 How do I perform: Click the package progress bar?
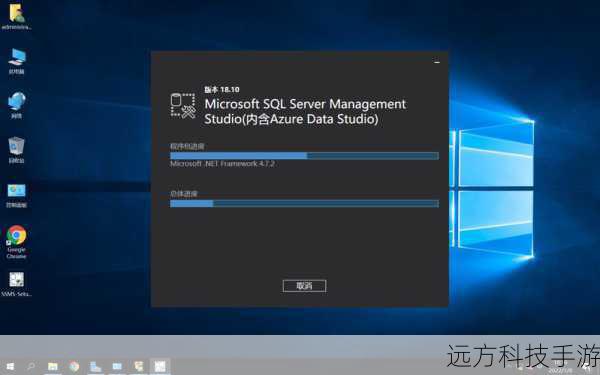[x=304, y=156]
